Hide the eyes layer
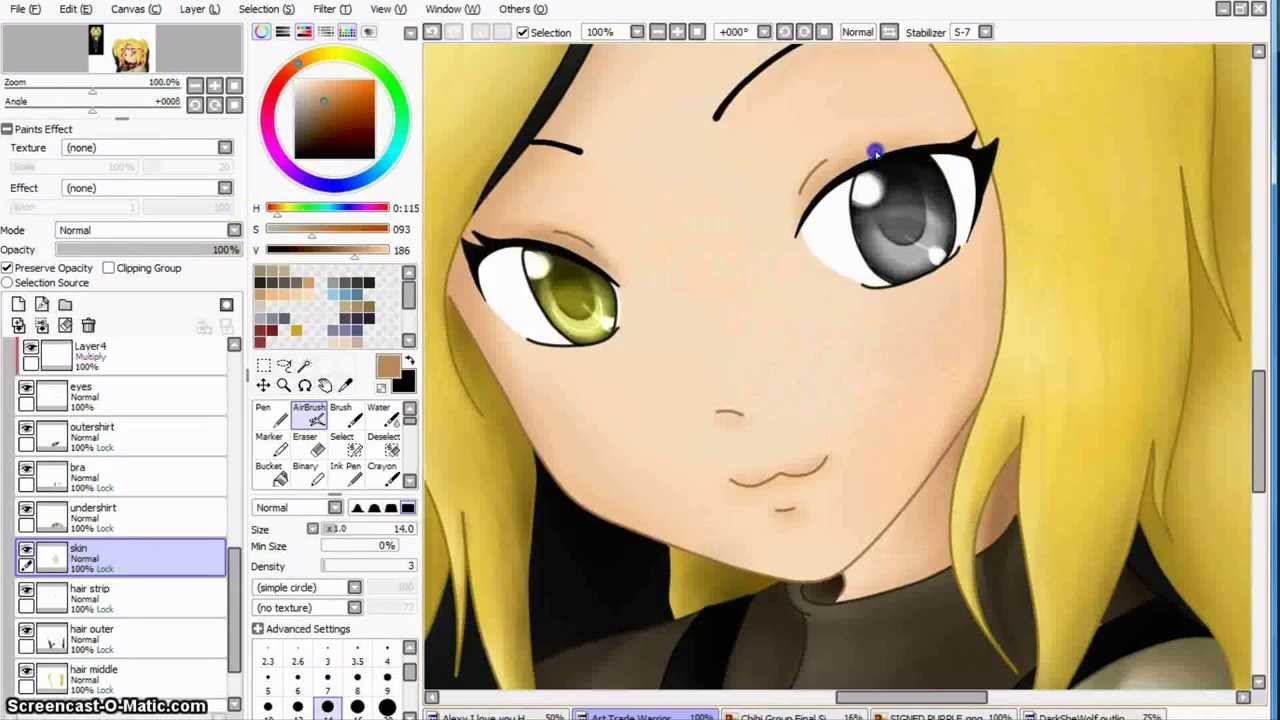Screen dimensions: 1280x720 pyautogui.click(x=26, y=388)
